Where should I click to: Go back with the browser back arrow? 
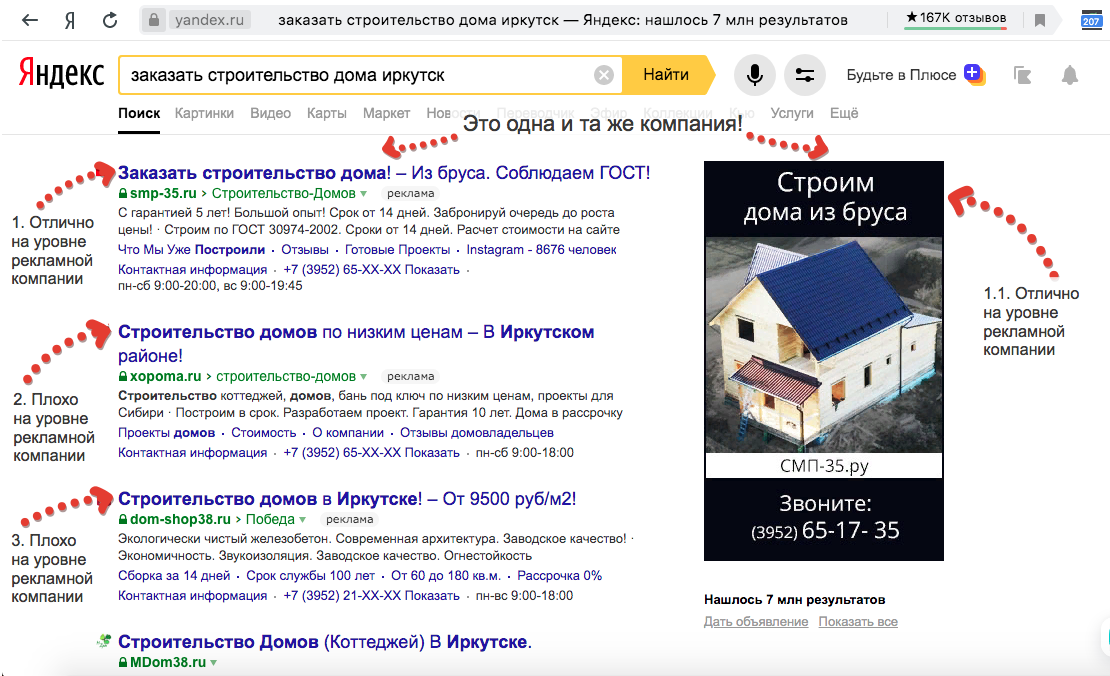[x=30, y=20]
